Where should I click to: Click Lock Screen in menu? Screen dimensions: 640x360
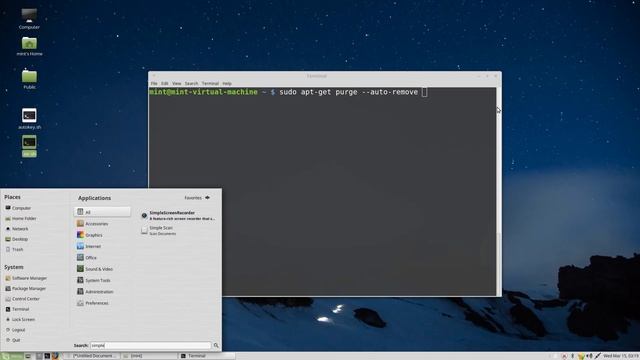tap(20, 320)
